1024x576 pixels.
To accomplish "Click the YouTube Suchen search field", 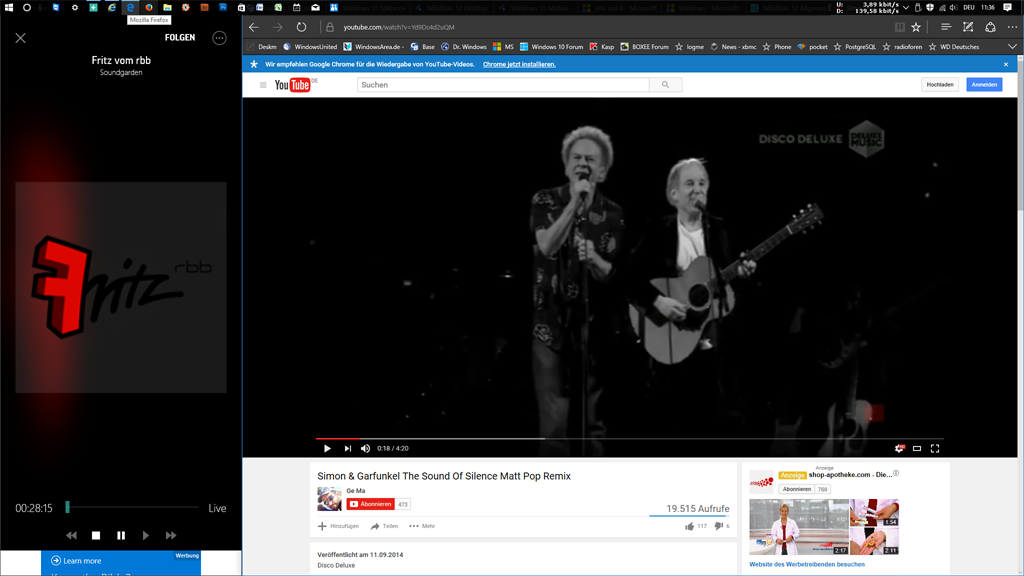I will 503,85.
